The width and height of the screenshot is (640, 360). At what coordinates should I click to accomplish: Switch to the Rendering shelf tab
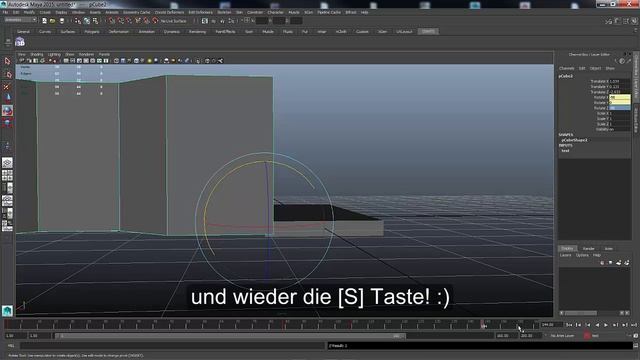[197, 31]
